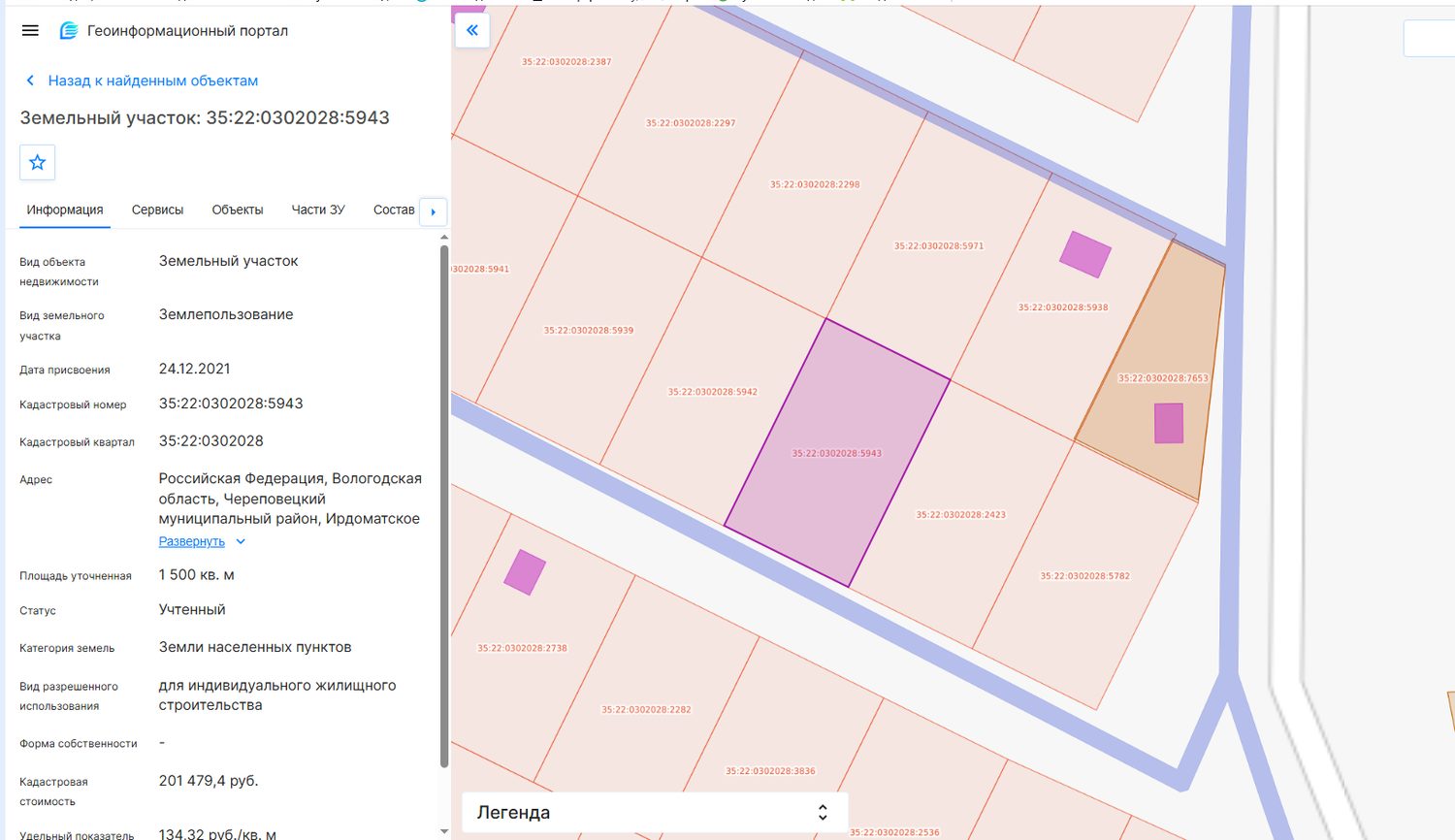Click map parcel 35:22:0302028:2282
The image size is (1455, 840).
[646, 709]
